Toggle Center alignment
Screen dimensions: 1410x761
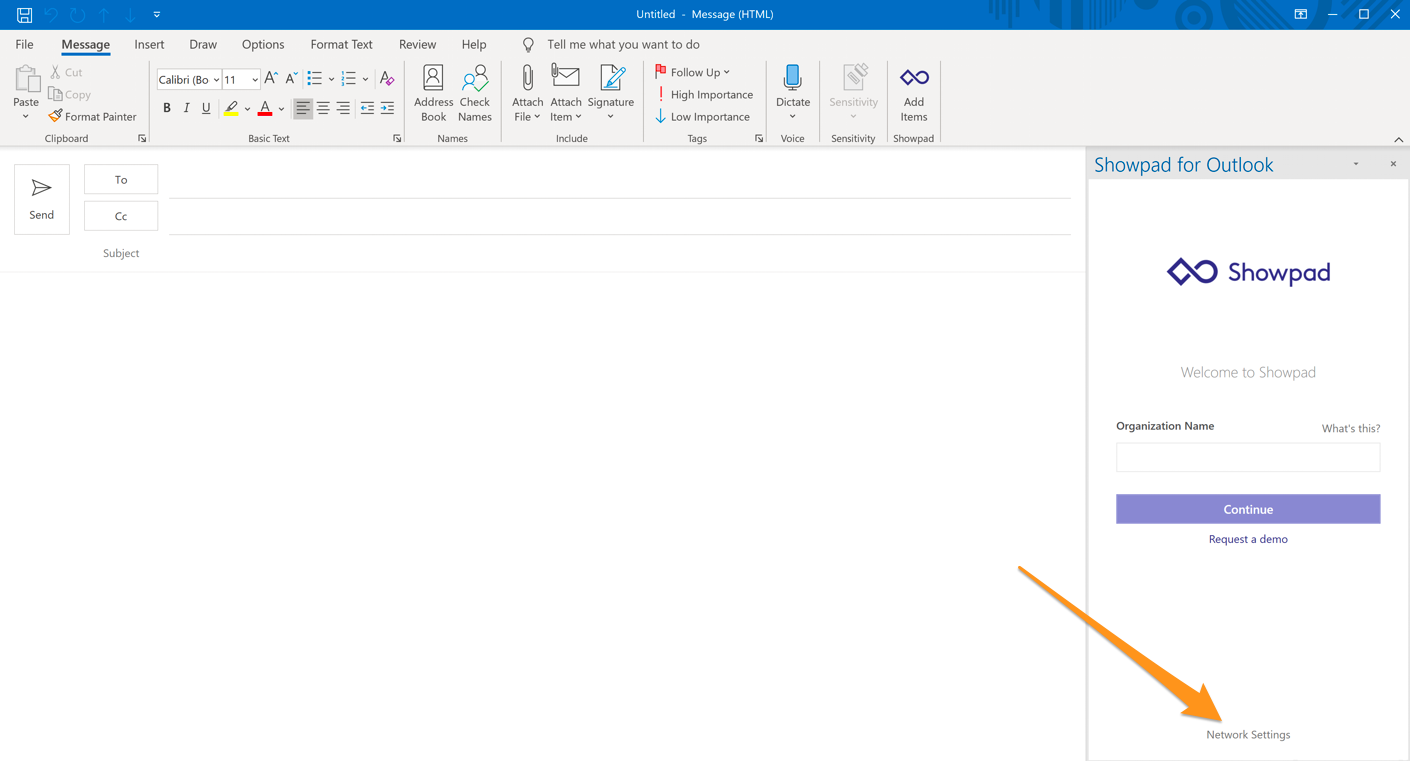point(323,108)
